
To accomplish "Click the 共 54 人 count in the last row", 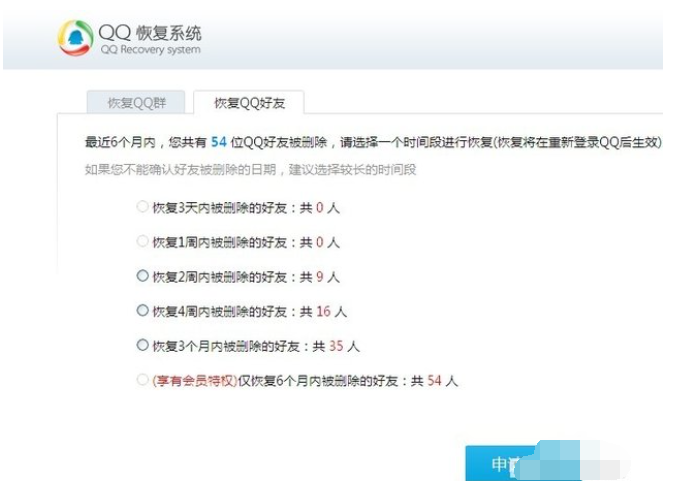I will (x=434, y=381).
